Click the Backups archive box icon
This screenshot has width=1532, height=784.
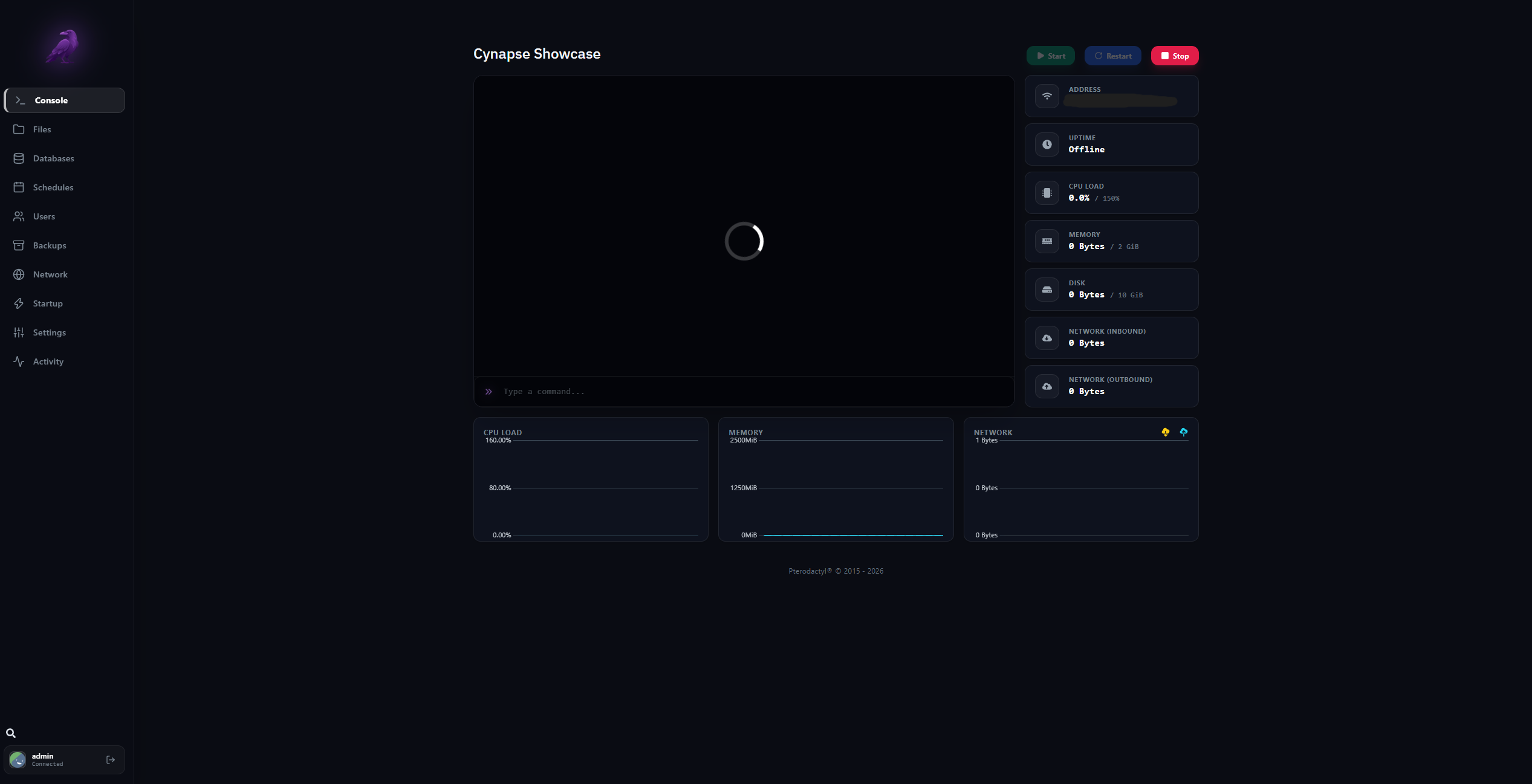pos(19,245)
